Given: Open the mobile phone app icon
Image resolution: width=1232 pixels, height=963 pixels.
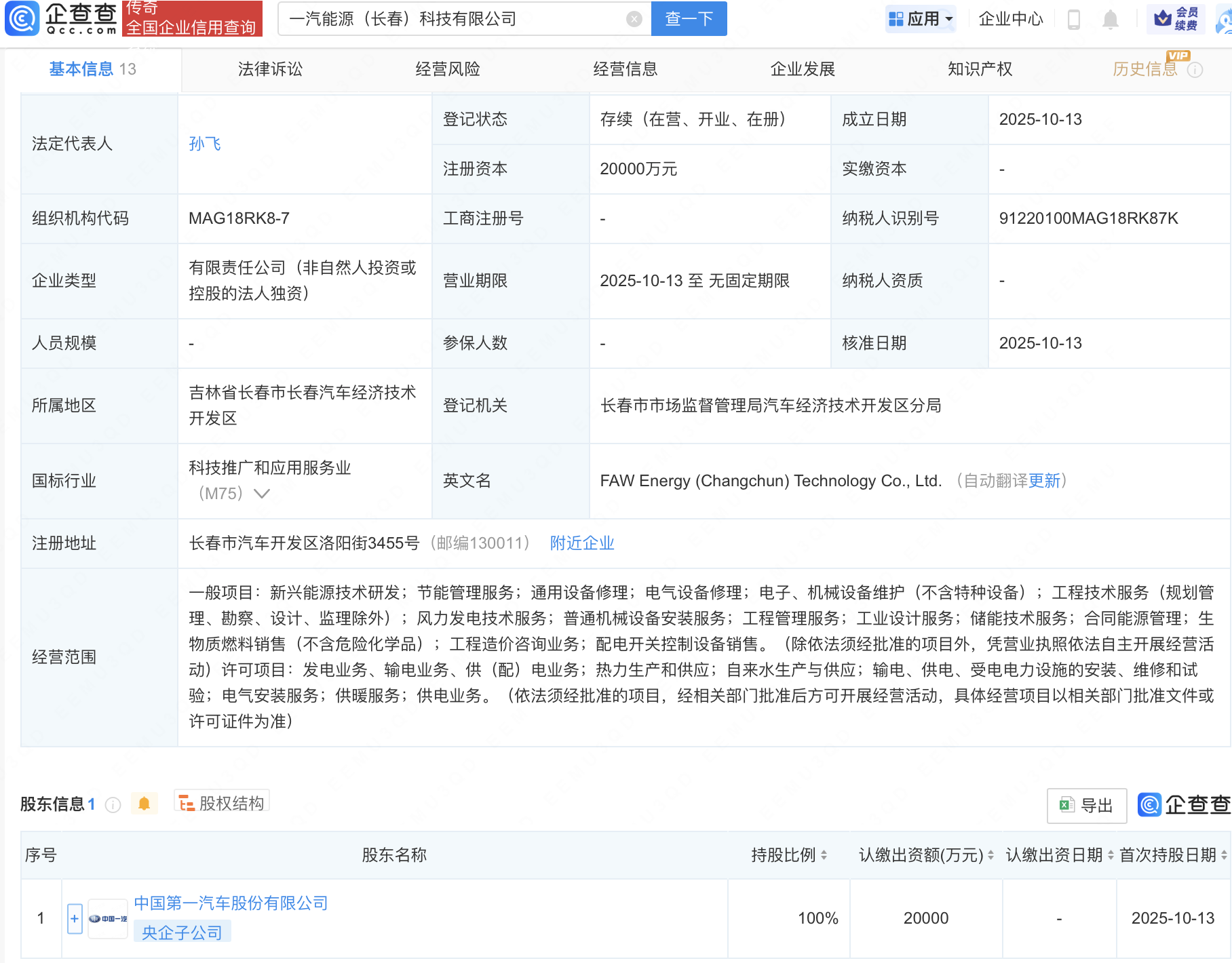Looking at the screenshot, I should [1073, 19].
